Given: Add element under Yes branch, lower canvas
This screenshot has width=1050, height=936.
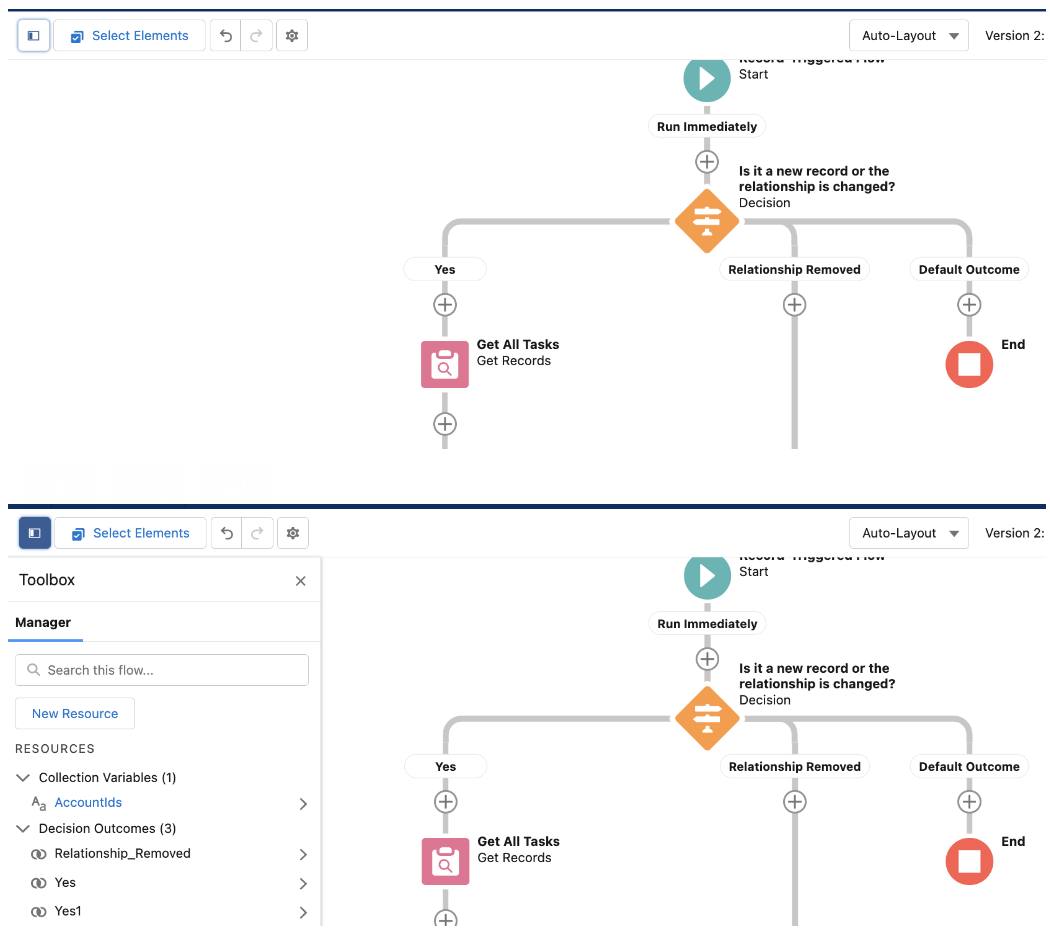Looking at the screenshot, I should (445, 801).
